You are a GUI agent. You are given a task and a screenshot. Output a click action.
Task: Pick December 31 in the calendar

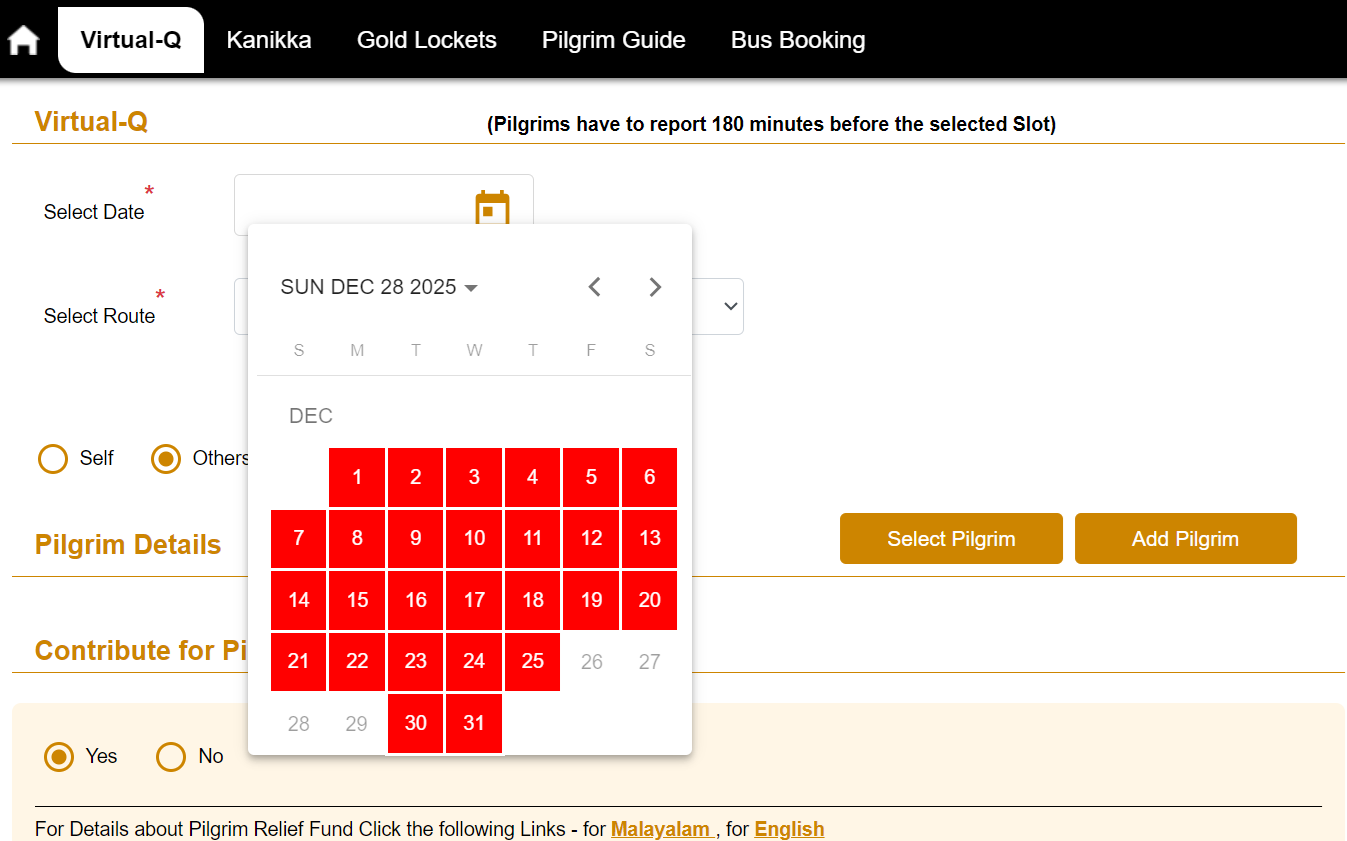(x=474, y=723)
